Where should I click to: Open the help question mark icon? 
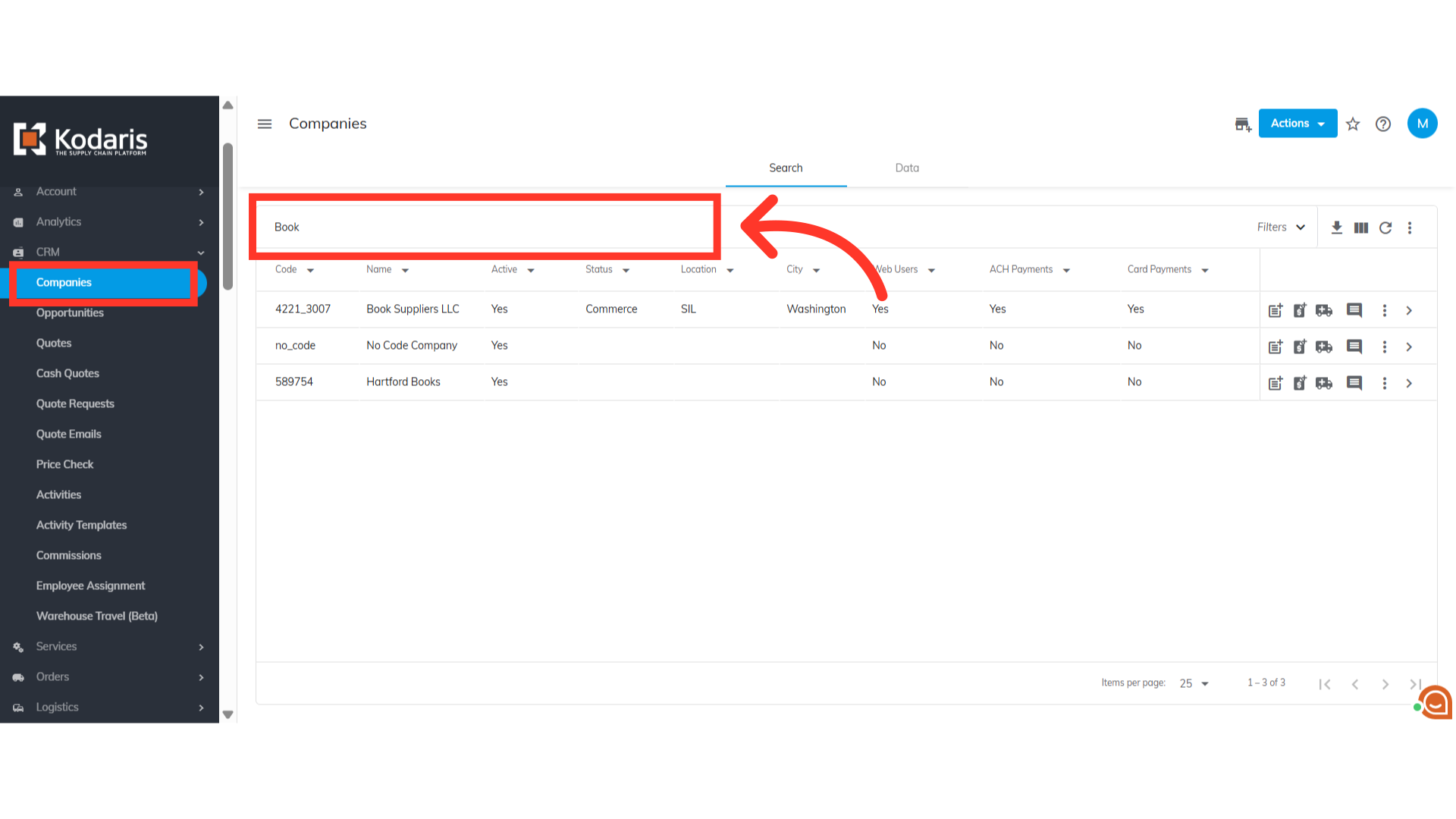[x=1383, y=124]
